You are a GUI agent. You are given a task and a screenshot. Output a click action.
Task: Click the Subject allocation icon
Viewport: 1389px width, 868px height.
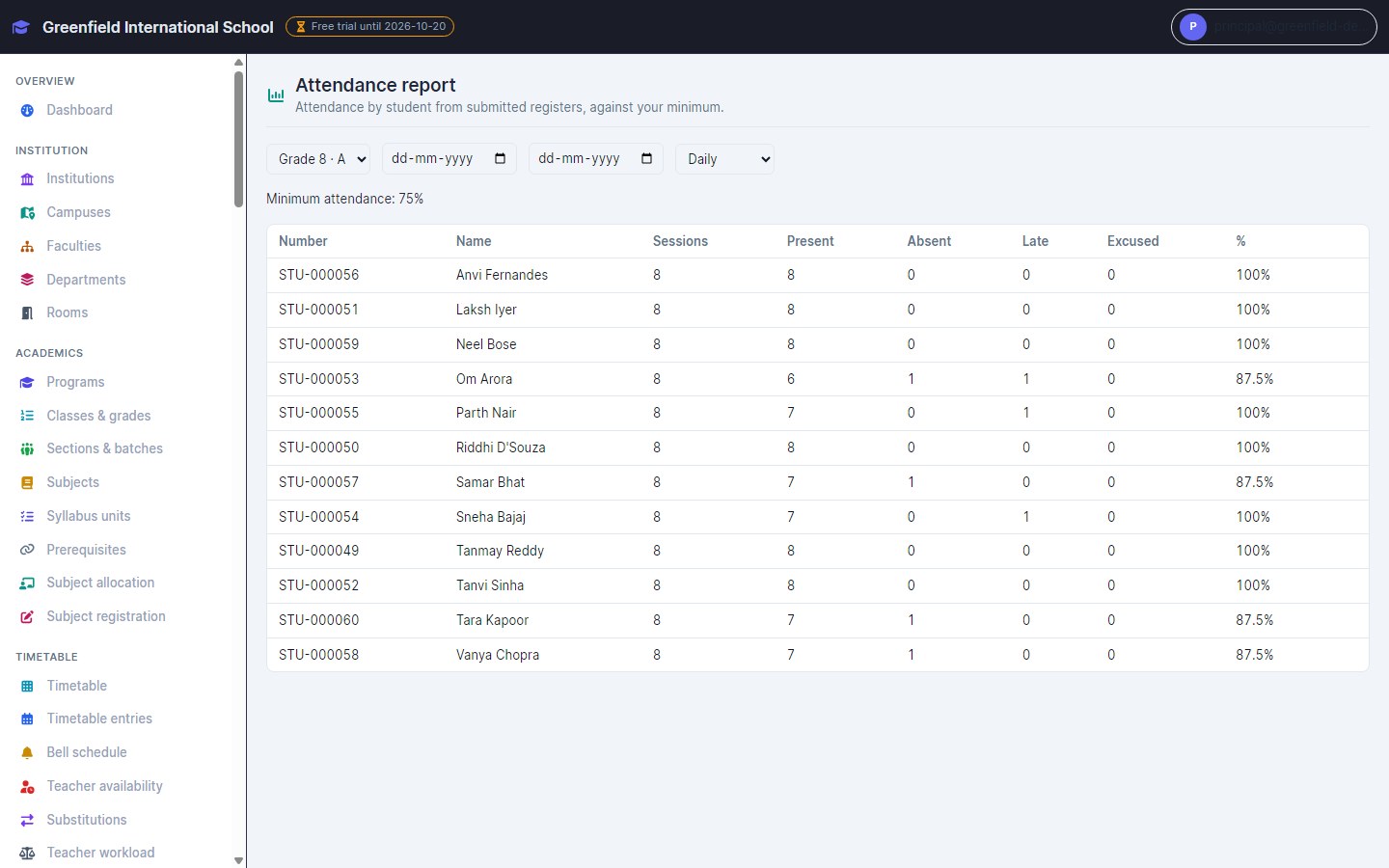click(27, 583)
